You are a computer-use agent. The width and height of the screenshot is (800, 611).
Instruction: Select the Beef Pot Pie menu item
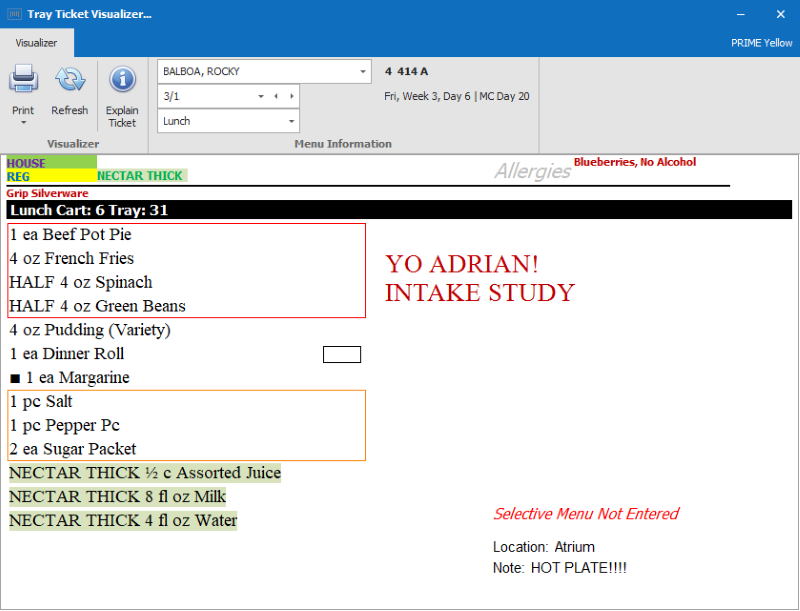click(x=71, y=235)
